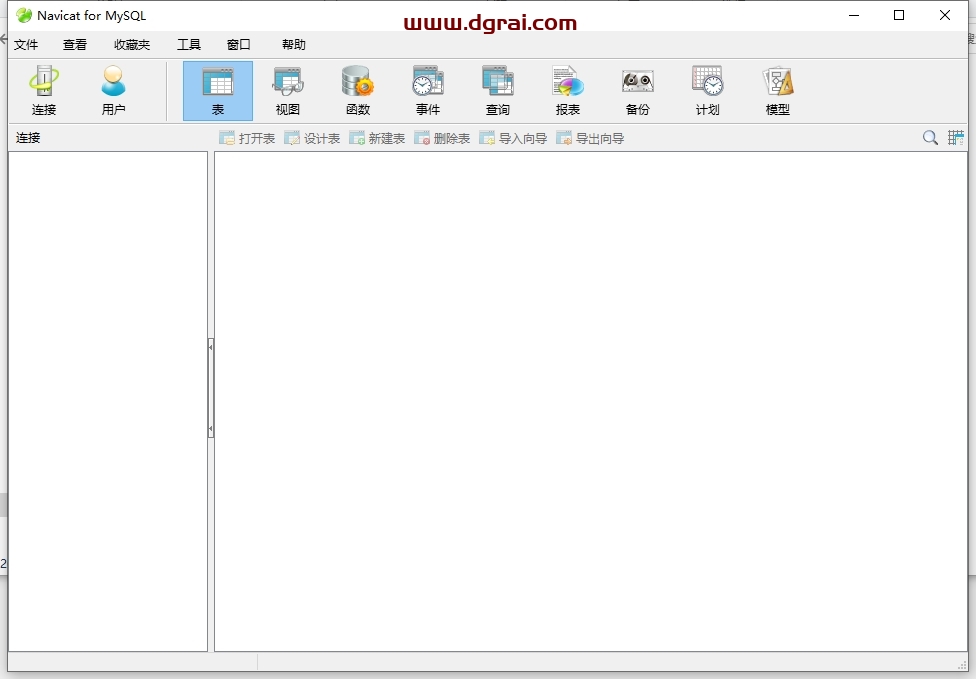Select the 表 (Table) object icon
Image resolution: width=976 pixels, height=679 pixels.
click(218, 91)
